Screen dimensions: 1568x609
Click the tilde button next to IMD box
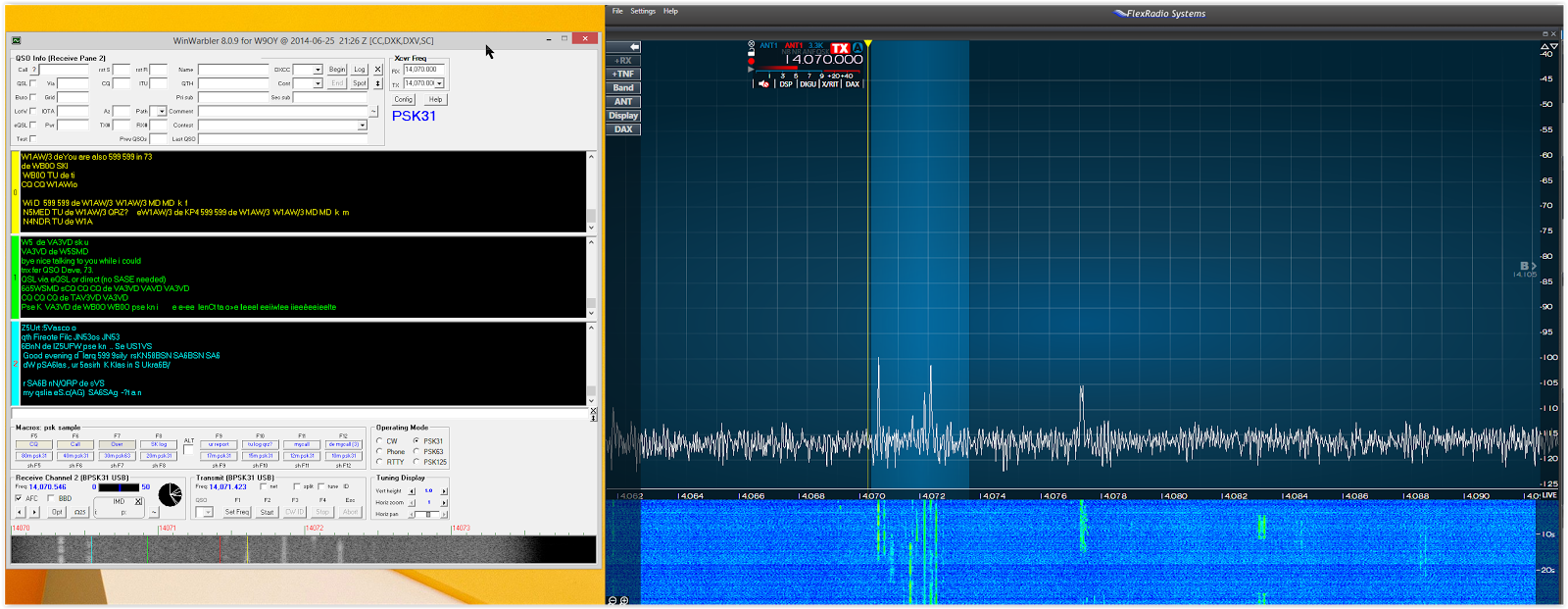tap(154, 512)
